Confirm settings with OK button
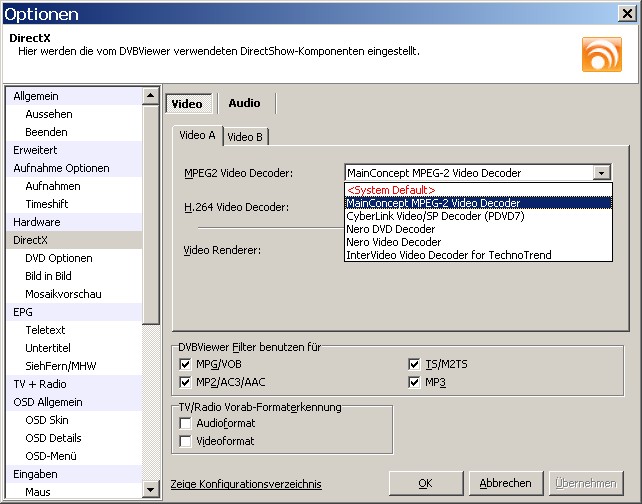Viewport: 642px width, 504px height. (426, 484)
